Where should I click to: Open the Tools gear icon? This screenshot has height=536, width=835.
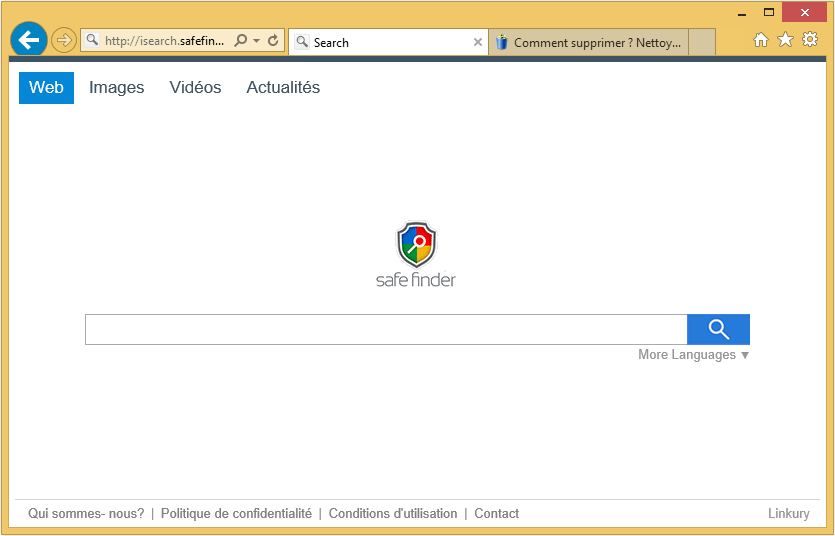coord(810,40)
